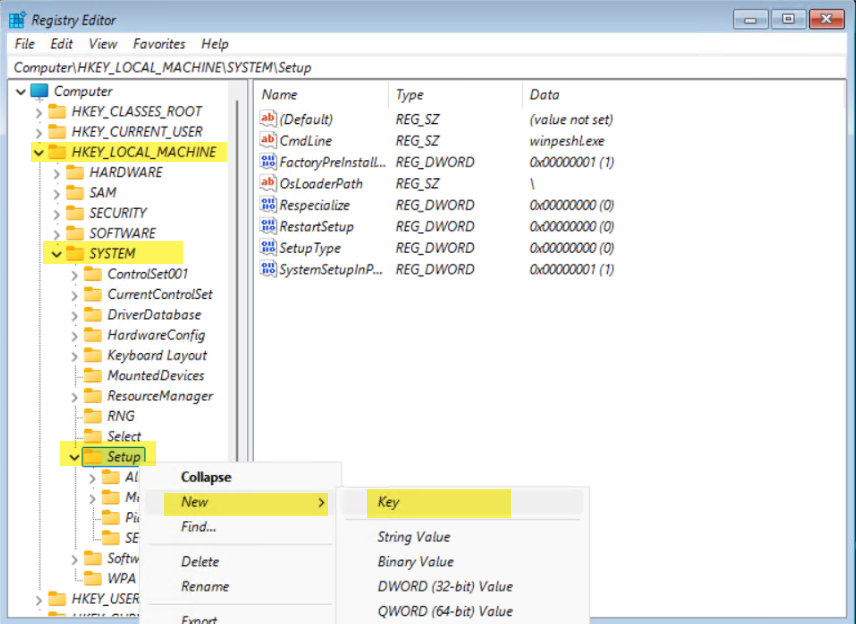Click the SetupType DWORD icon
This screenshot has height=624, width=856.
tap(268, 248)
